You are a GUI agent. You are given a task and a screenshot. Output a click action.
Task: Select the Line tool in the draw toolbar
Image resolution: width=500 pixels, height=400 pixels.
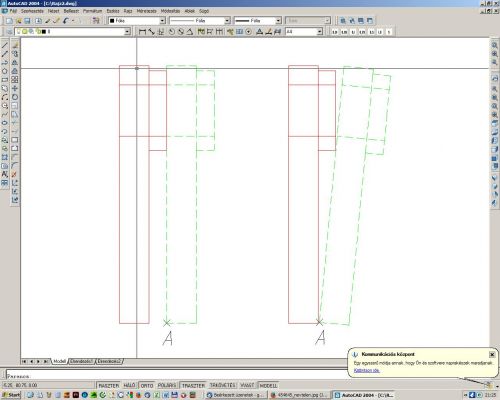5,45
